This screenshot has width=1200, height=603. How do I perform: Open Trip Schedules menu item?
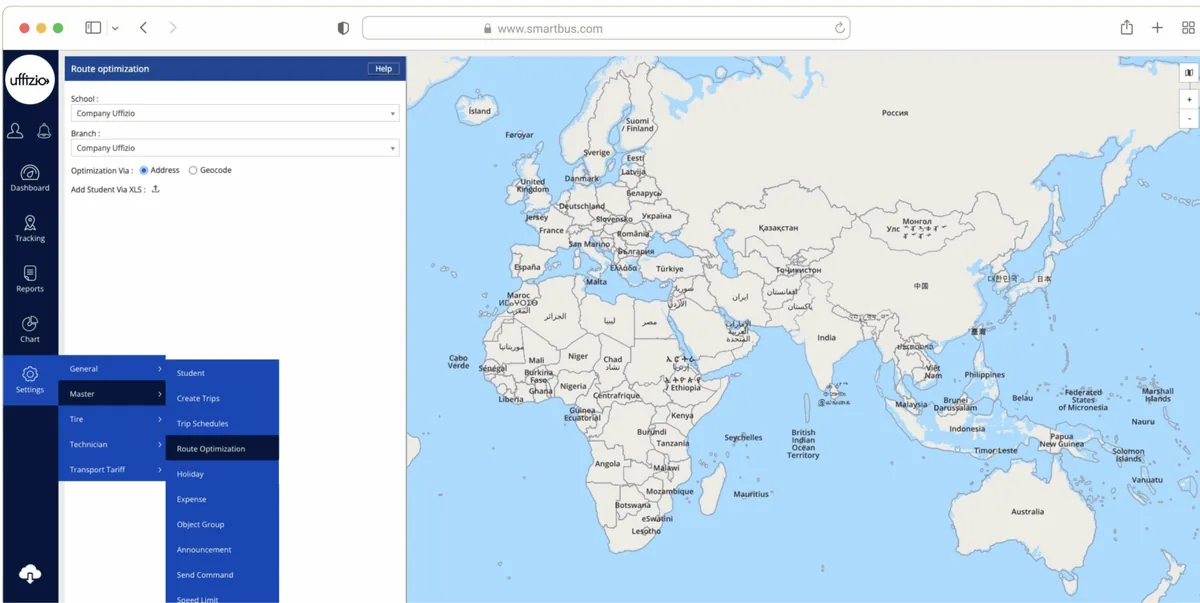tap(222, 423)
